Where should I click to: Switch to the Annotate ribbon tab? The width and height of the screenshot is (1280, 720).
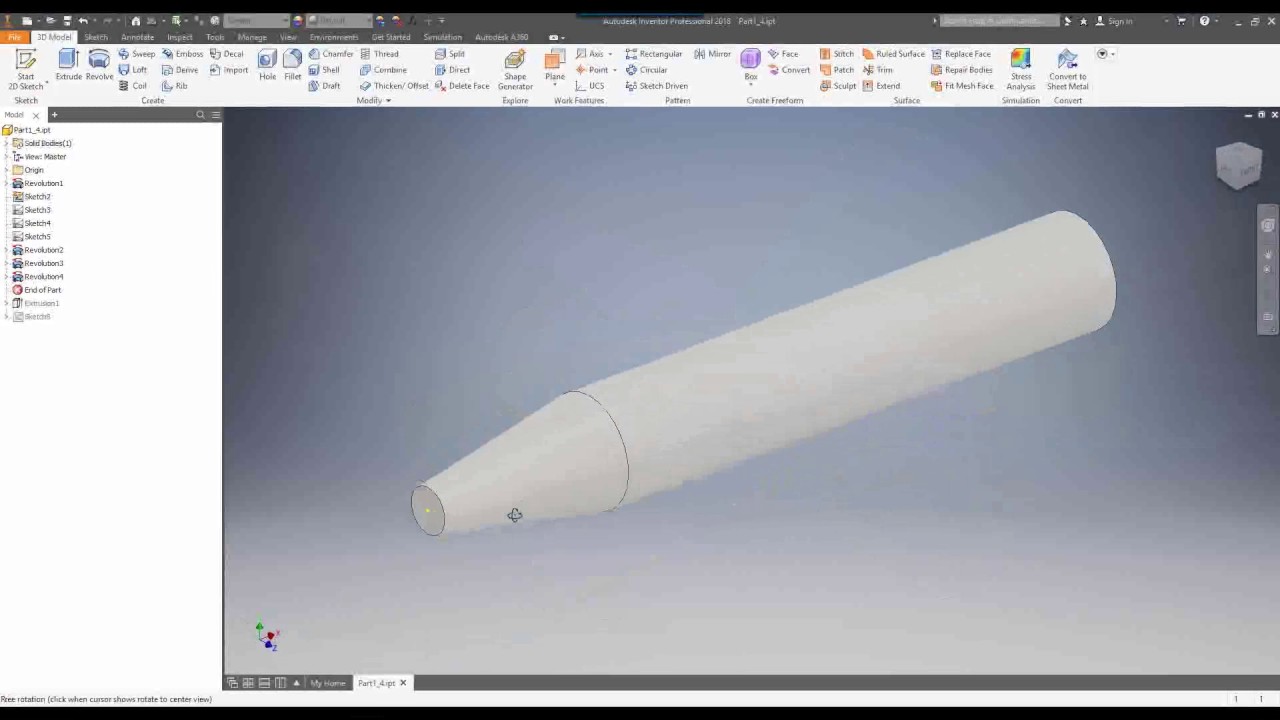[138, 37]
